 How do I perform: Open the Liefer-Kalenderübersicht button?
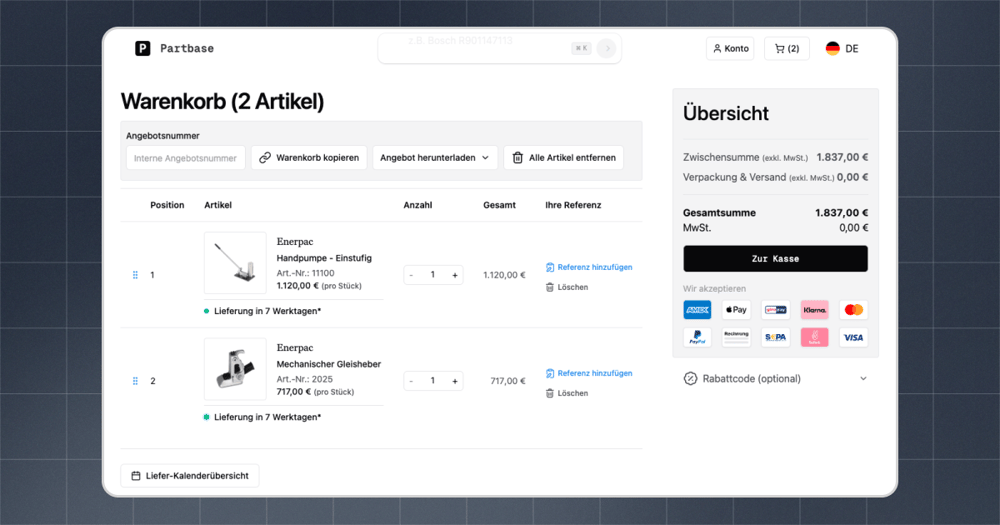[x=190, y=476]
